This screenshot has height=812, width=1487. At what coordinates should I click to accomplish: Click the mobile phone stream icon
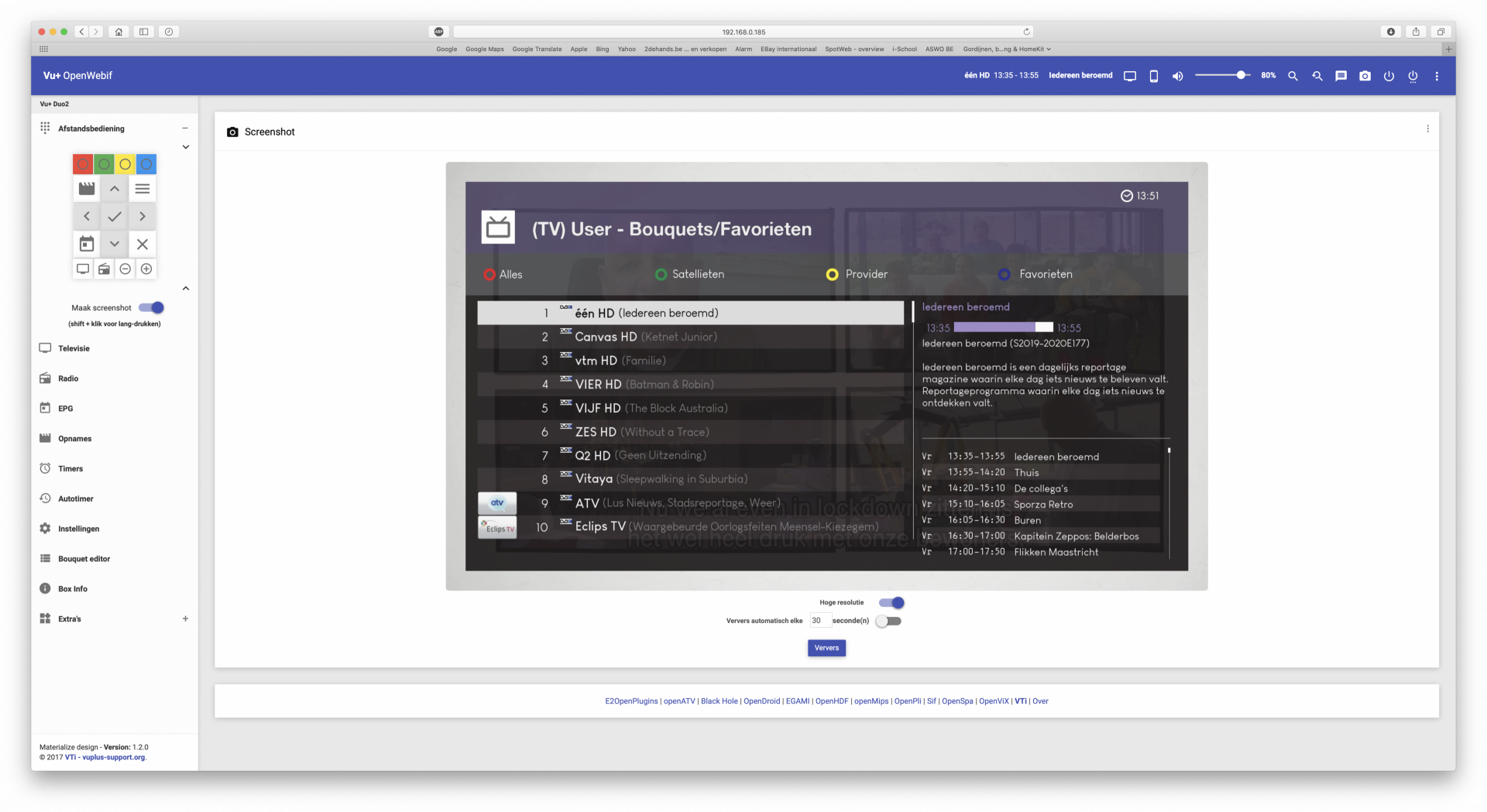pyautogui.click(x=1153, y=76)
